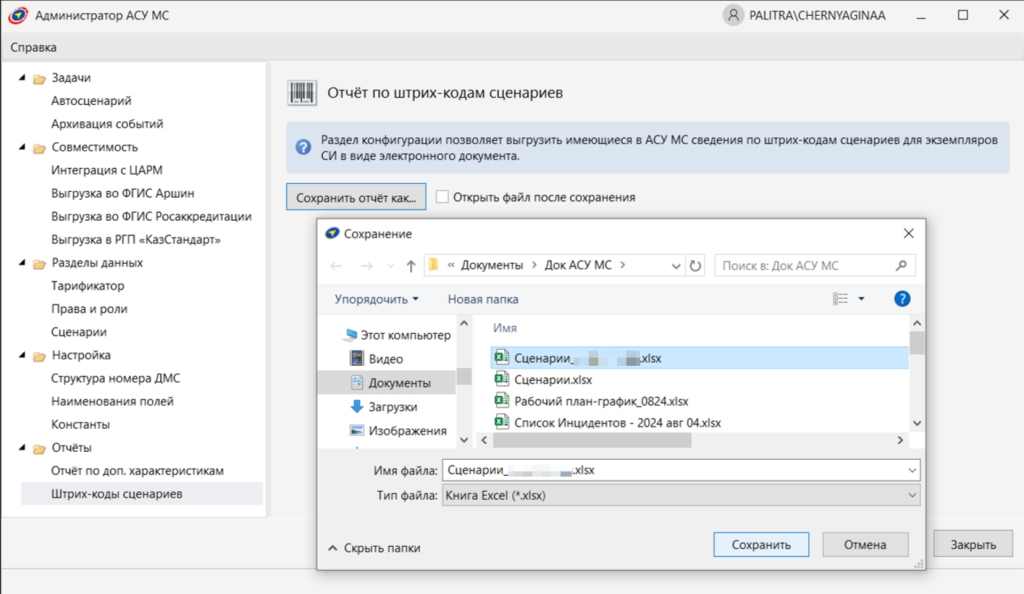Click Новая папка button

pos(483,299)
